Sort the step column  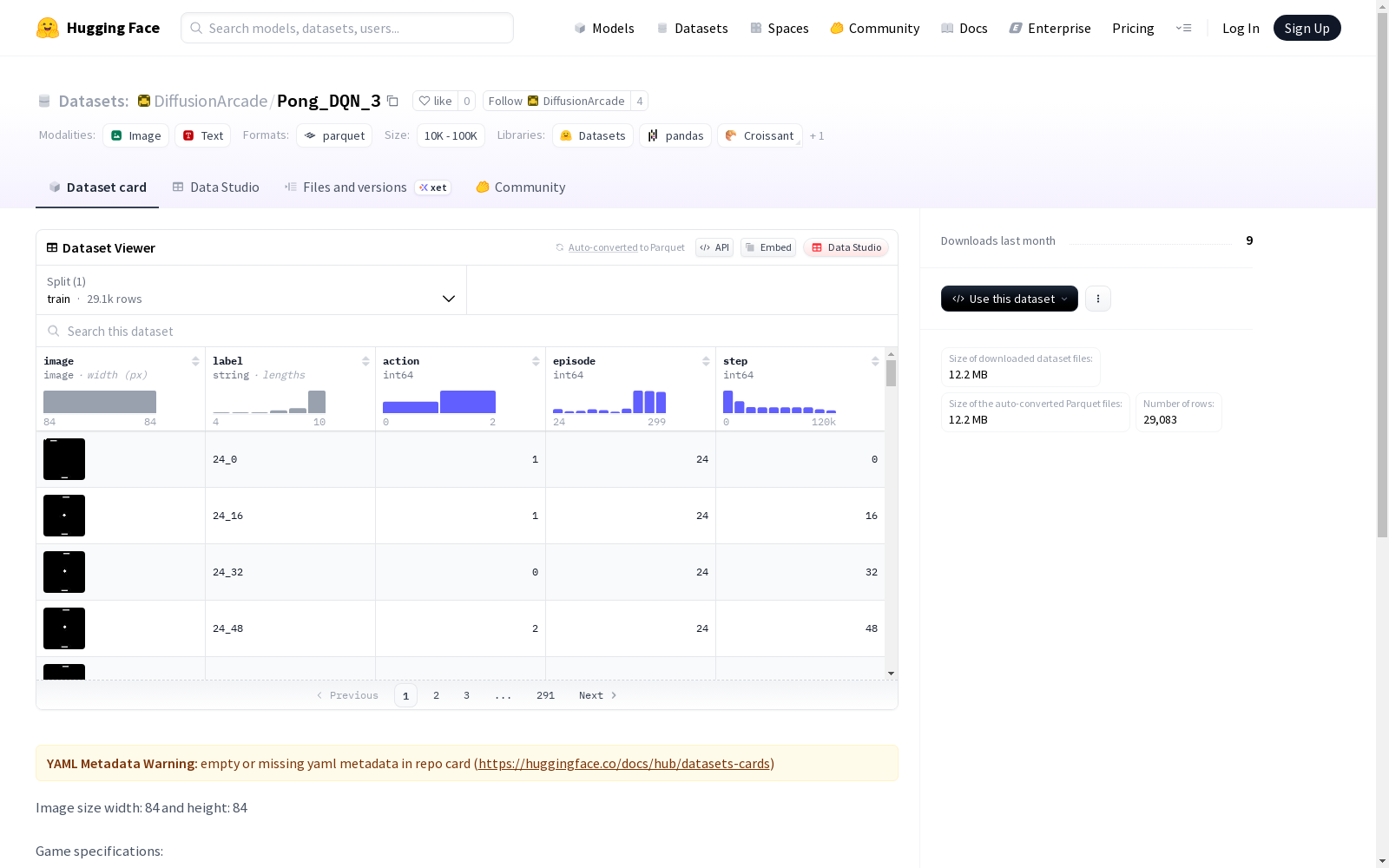[x=875, y=361]
